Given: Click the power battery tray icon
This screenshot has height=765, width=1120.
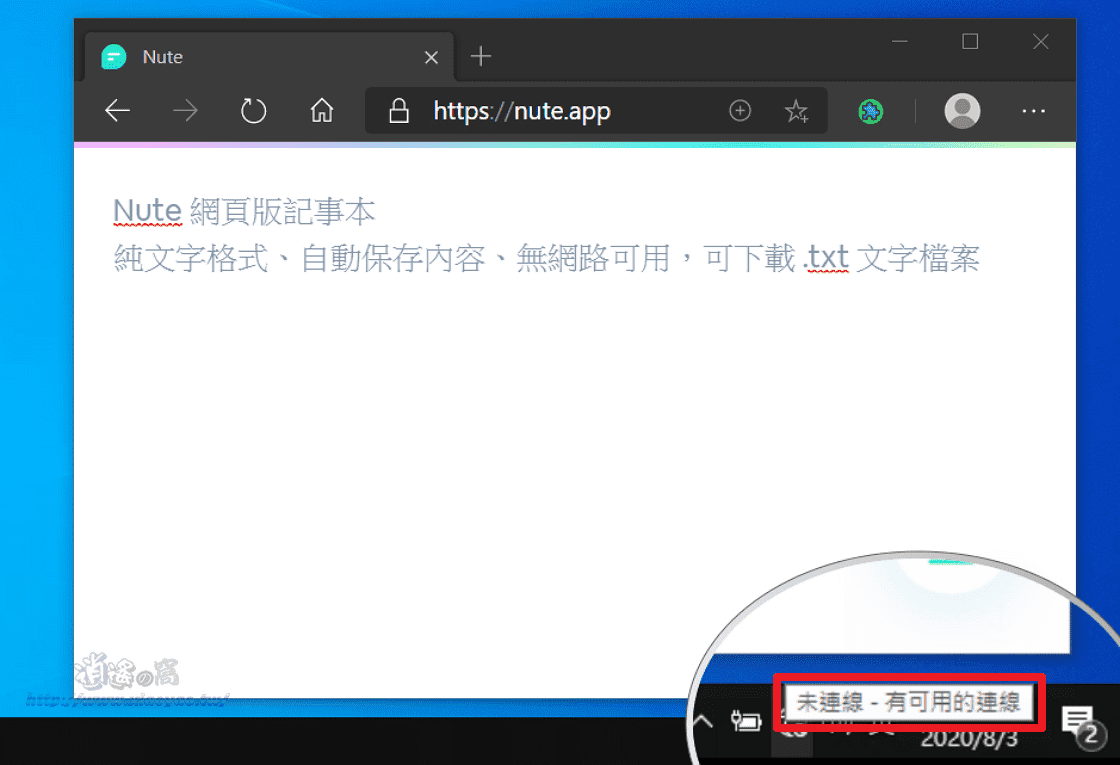Looking at the screenshot, I should coord(746,721).
